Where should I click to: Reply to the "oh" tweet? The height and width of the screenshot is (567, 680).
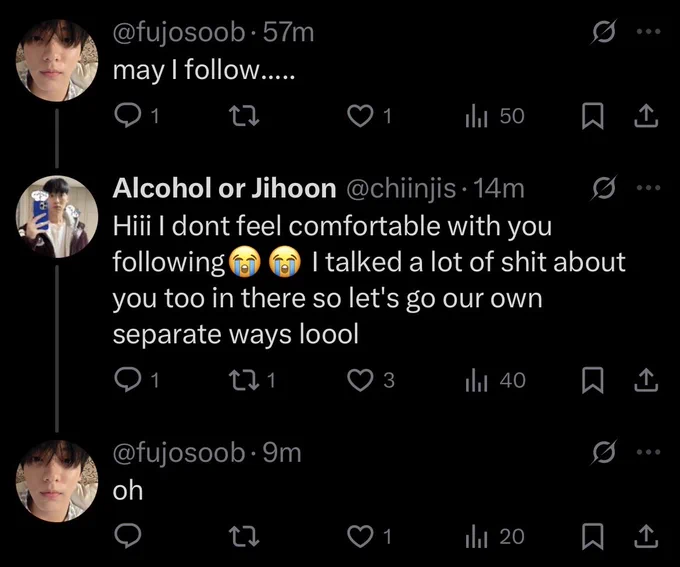(128, 536)
